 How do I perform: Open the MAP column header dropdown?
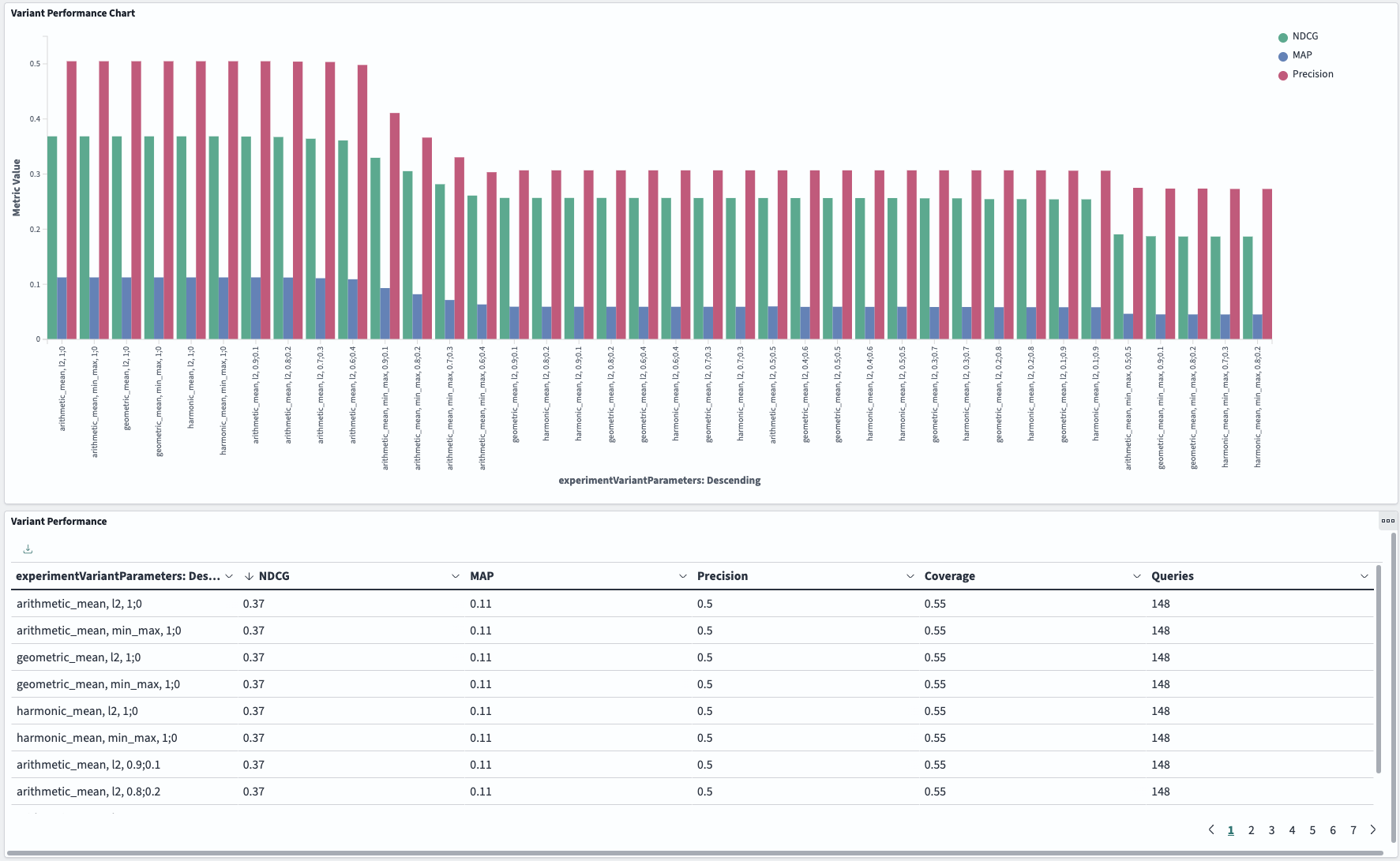682,576
